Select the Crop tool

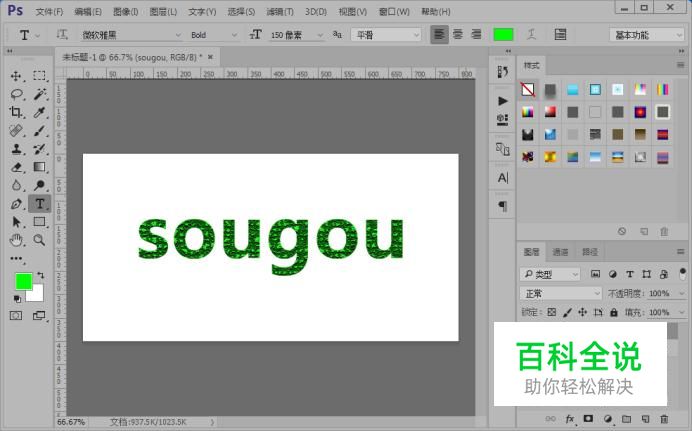pos(16,112)
